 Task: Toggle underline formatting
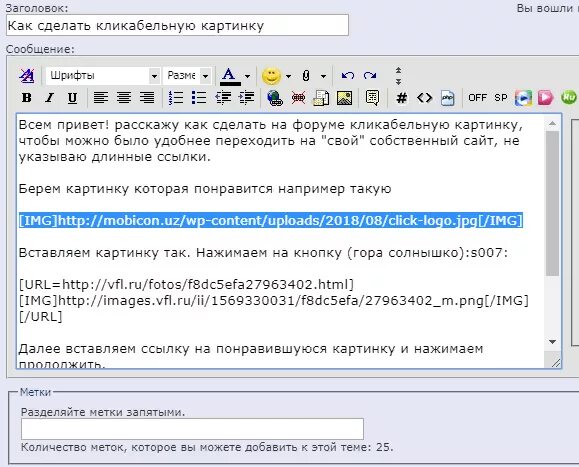pyautogui.click(x=72, y=98)
